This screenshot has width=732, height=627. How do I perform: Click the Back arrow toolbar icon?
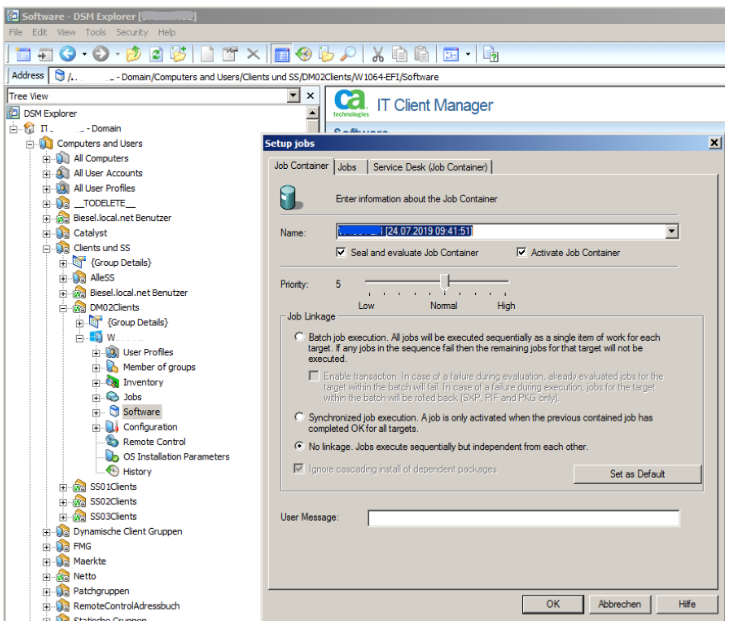click(68, 54)
